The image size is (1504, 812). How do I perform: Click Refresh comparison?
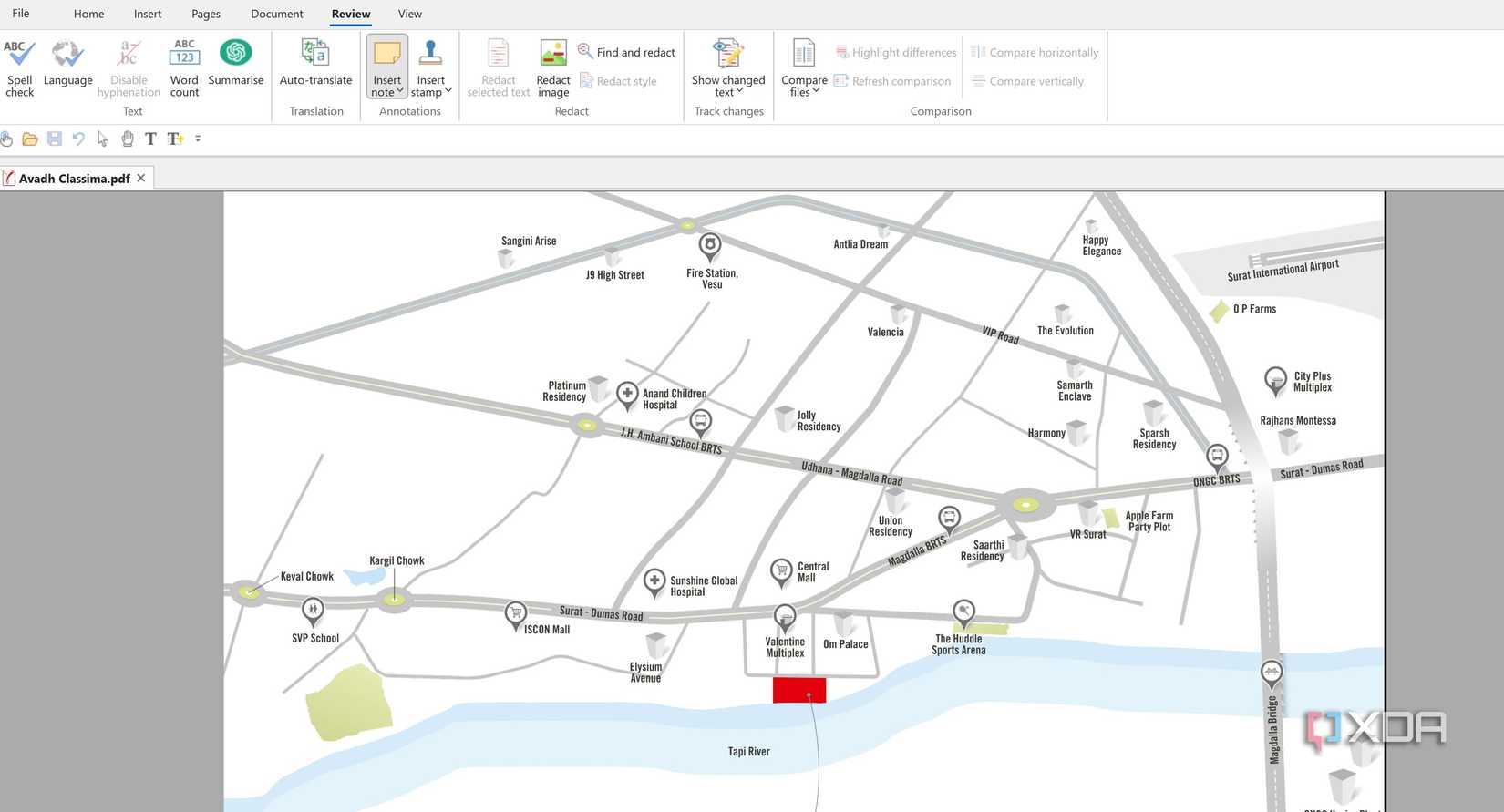892,81
